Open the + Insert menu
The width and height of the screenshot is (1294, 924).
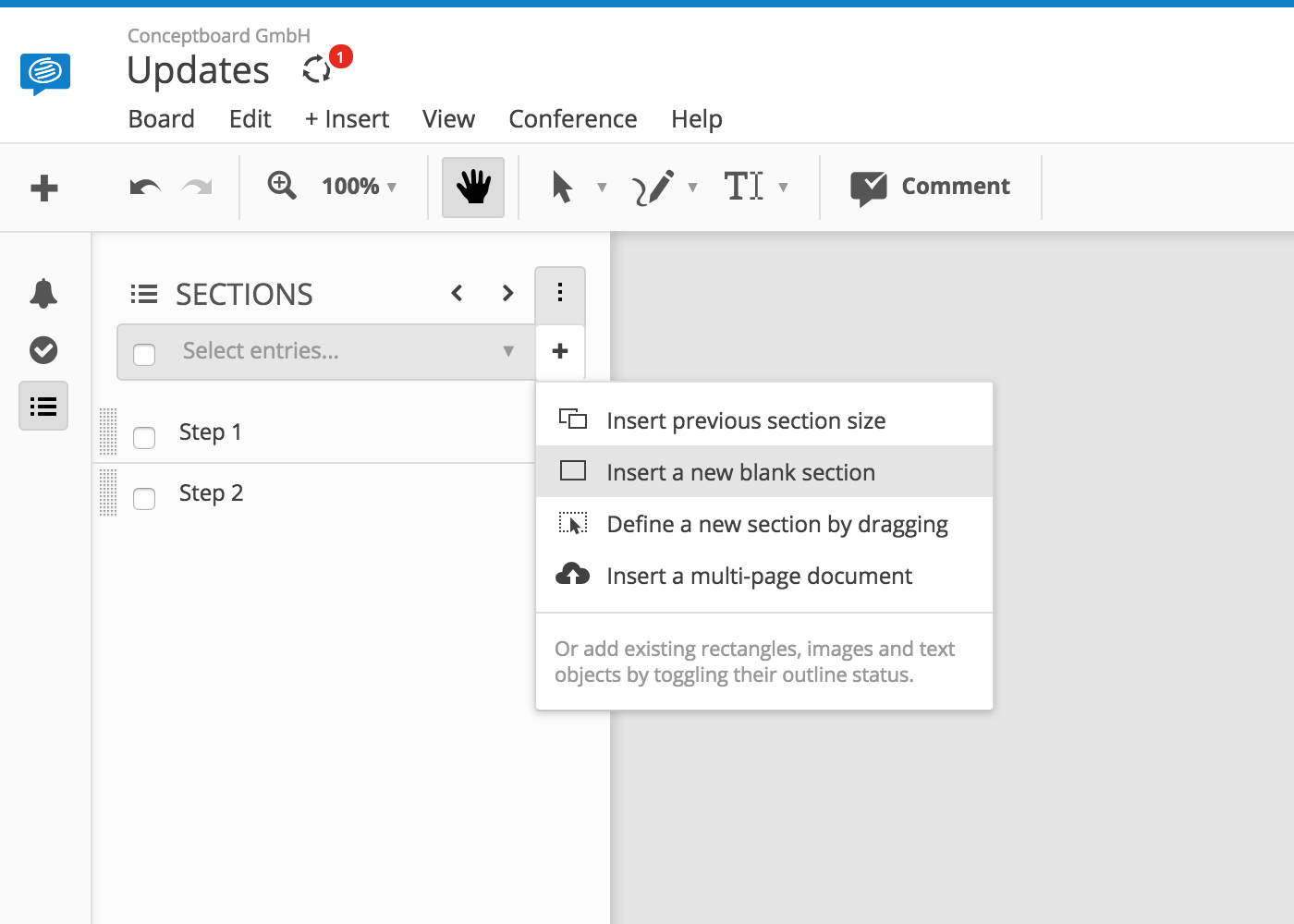click(x=347, y=119)
